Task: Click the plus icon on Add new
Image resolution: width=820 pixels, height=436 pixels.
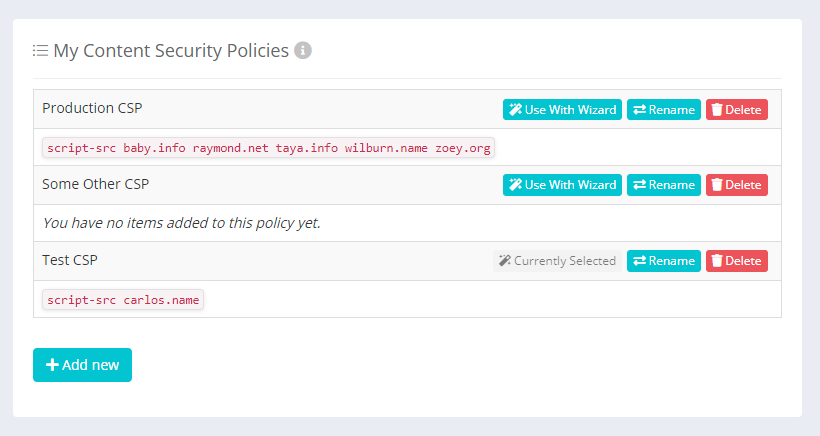Action: (x=53, y=365)
